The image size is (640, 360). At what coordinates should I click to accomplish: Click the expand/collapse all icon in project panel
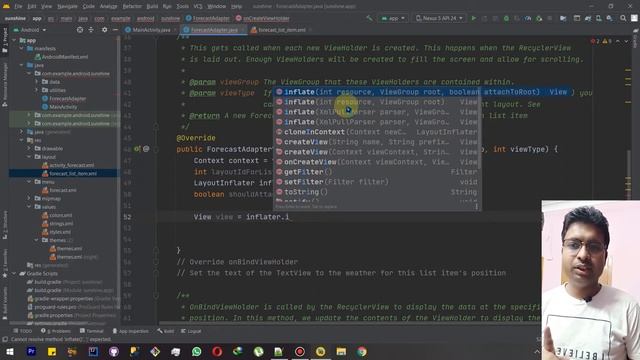[91, 30]
